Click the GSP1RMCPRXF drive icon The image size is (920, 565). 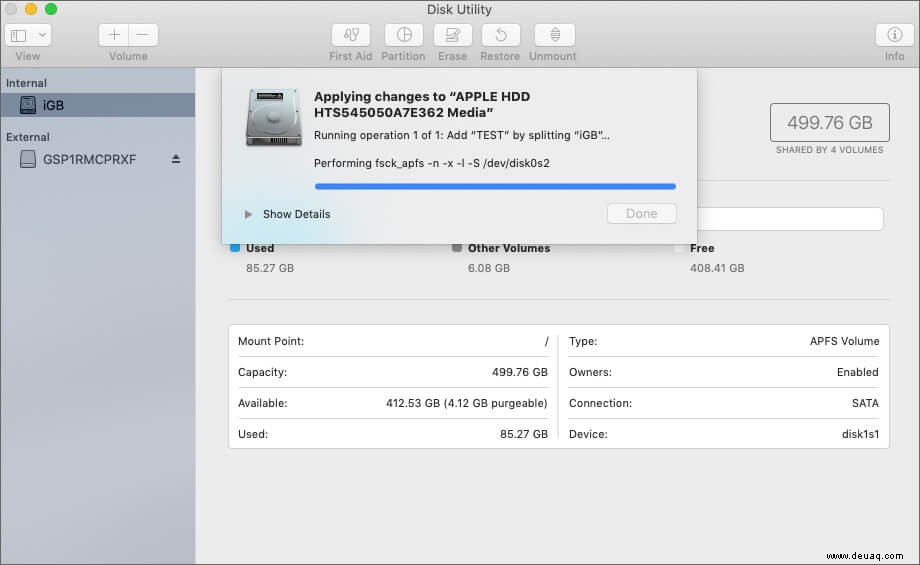click(28, 159)
